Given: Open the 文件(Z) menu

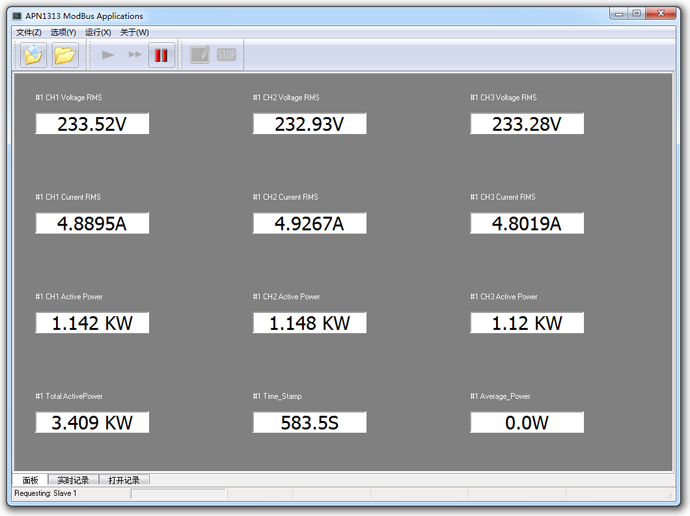Looking at the screenshot, I should tap(29, 32).
